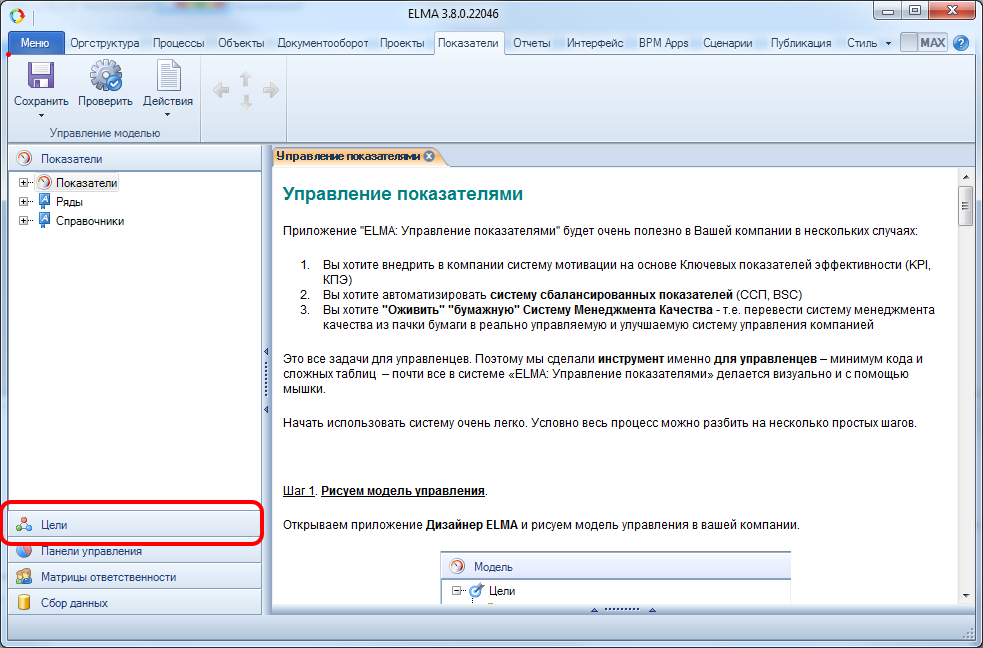983x648 pixels.
Task: Click the Save (Сохранить) floppy disk icon
Action: click(x=40, y=76)
